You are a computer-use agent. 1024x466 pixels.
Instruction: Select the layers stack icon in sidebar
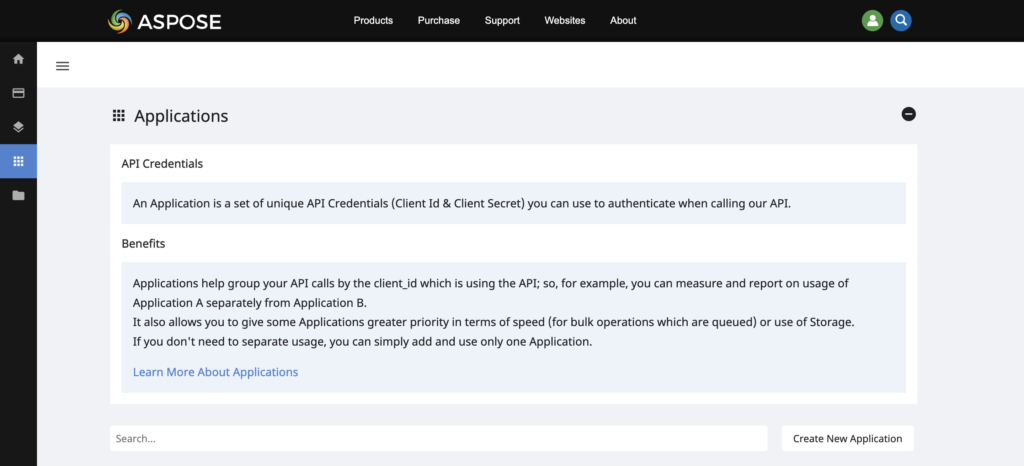[x=18, y=127]
